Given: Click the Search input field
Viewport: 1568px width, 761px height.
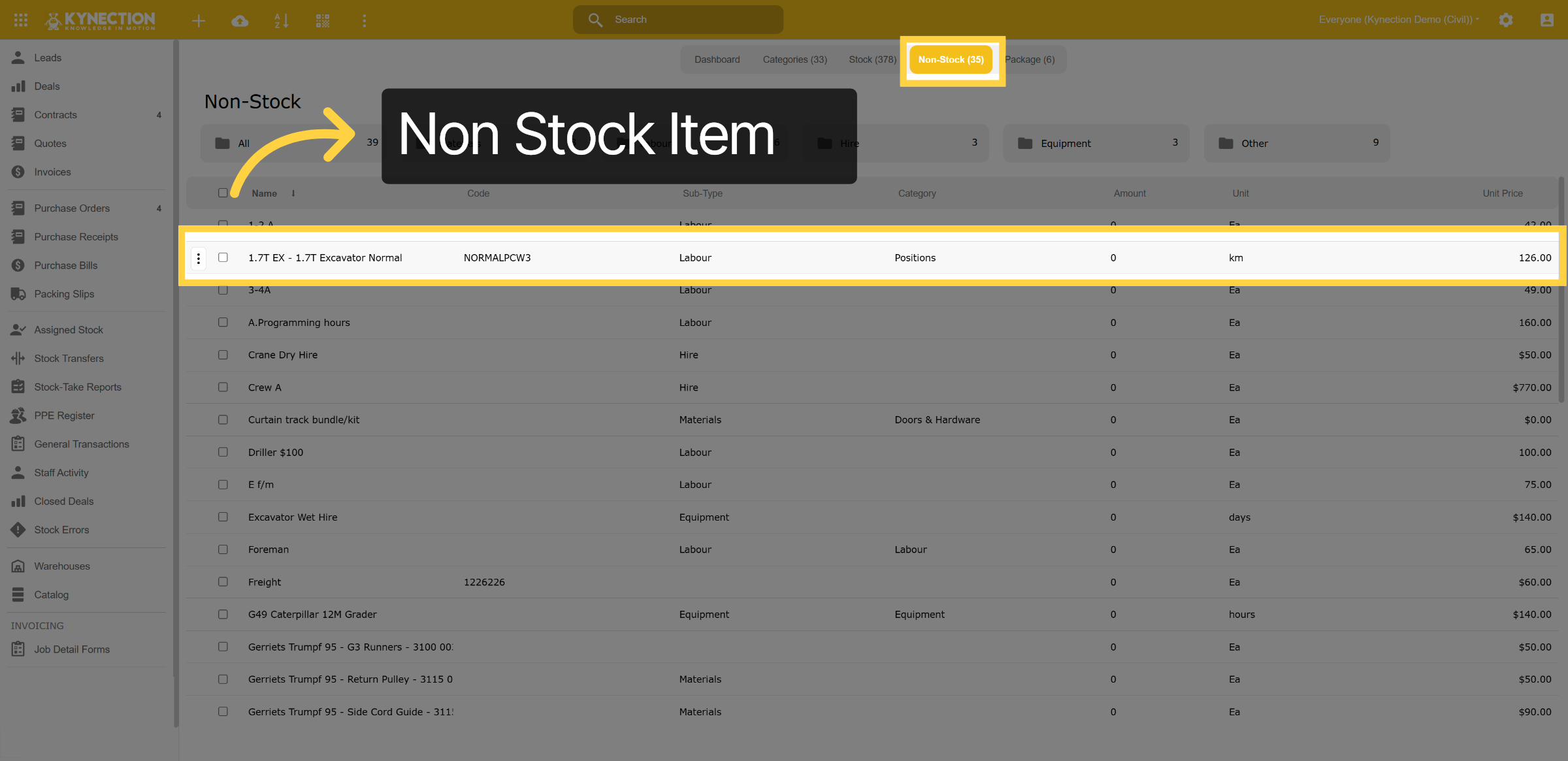Looking at the screenshot, I should (678, 20).
